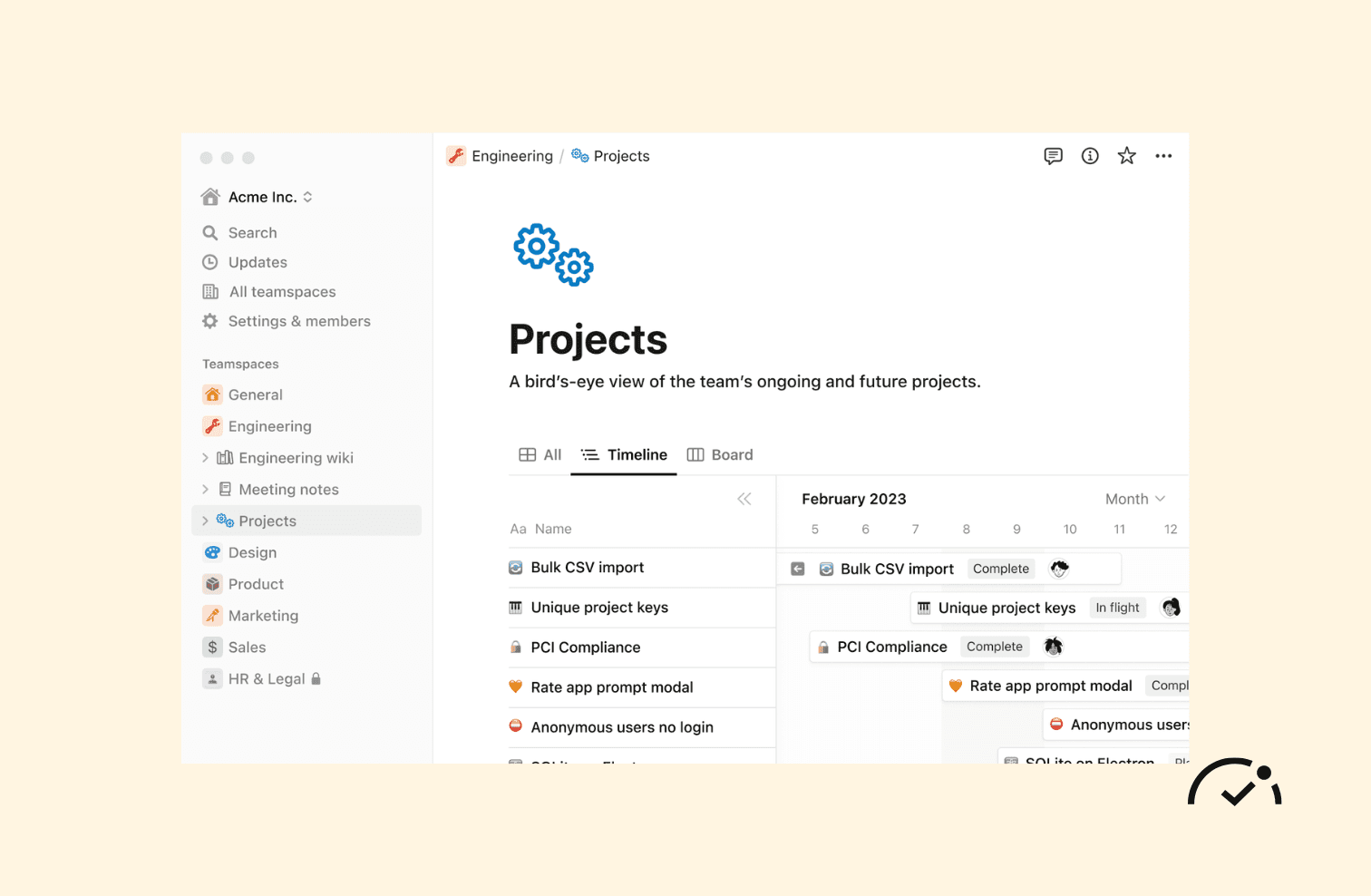Open Anonymous users no login table row
Screen dimensions: 1371x896
[642, 727]
